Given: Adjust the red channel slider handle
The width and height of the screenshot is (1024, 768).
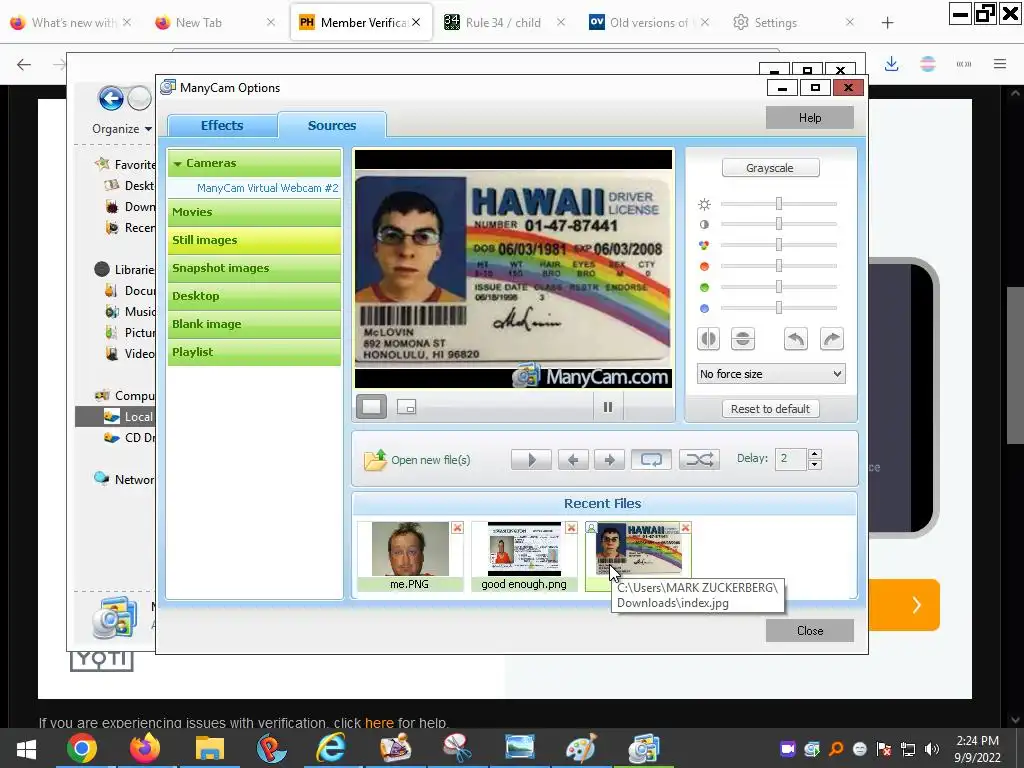Looking at the screenshot, I should click(x=778, y=266).
